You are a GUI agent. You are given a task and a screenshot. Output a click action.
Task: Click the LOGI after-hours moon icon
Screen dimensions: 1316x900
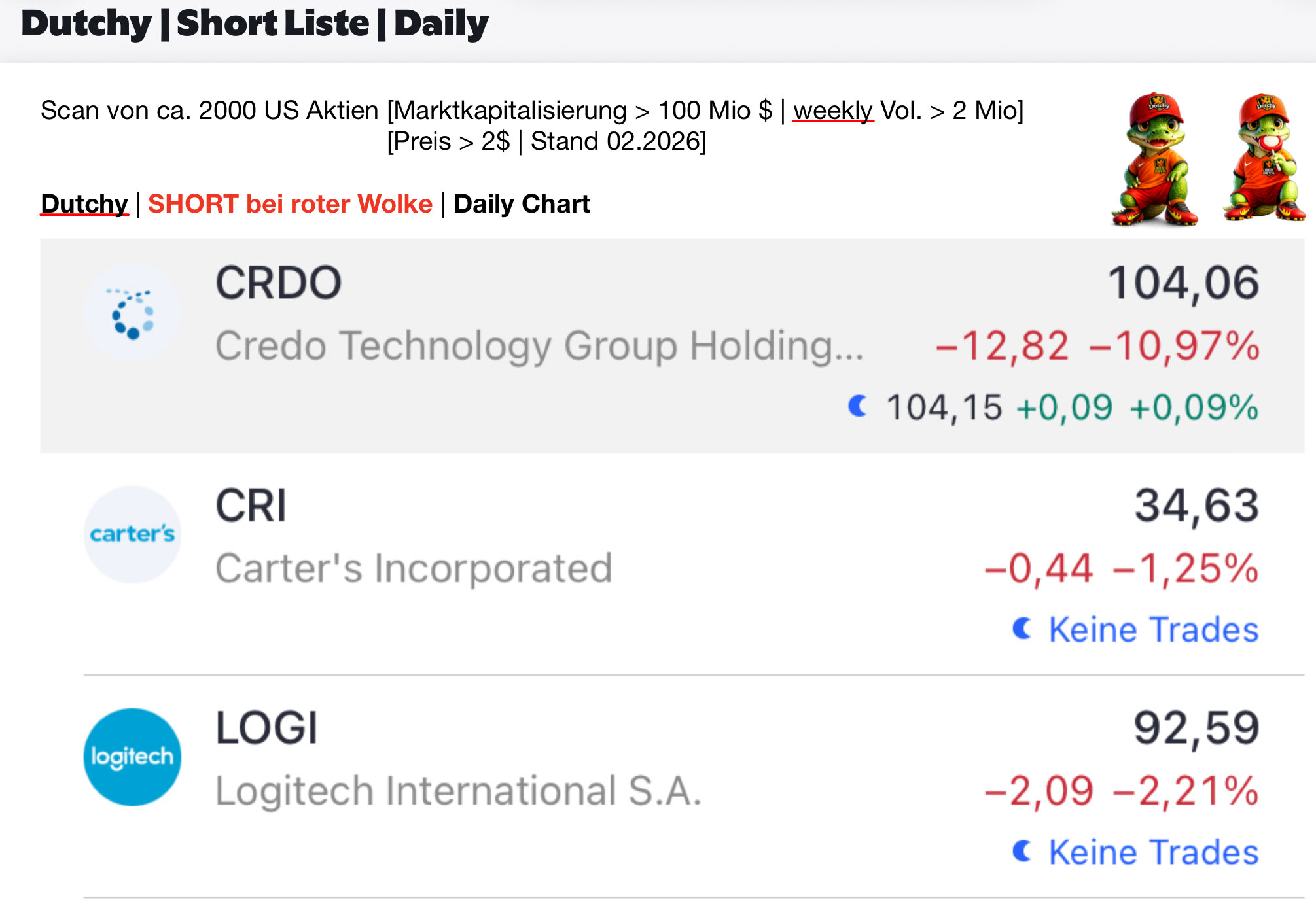click(1022, 851)
